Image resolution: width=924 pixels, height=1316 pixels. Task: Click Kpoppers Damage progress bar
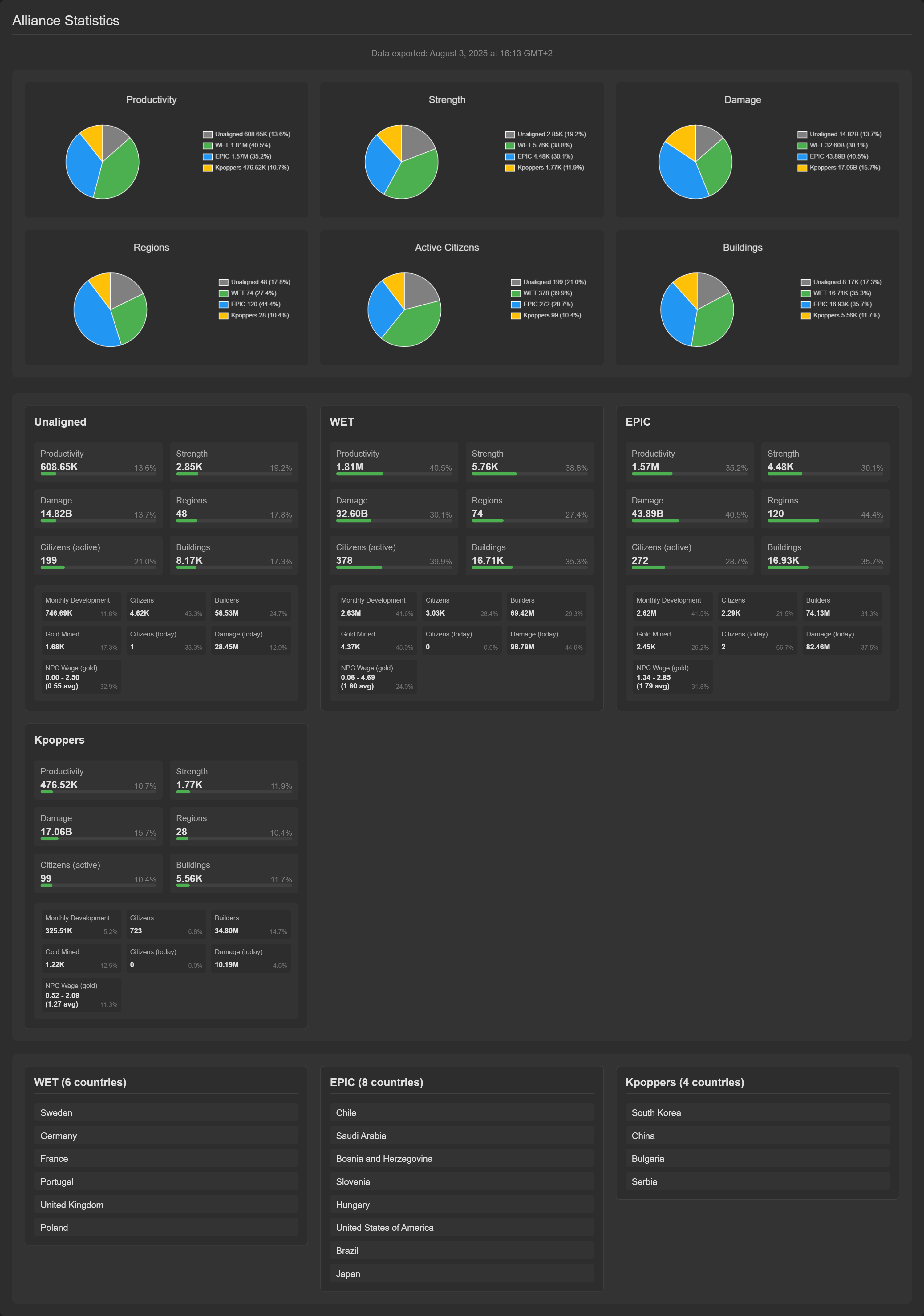point(98,838)
